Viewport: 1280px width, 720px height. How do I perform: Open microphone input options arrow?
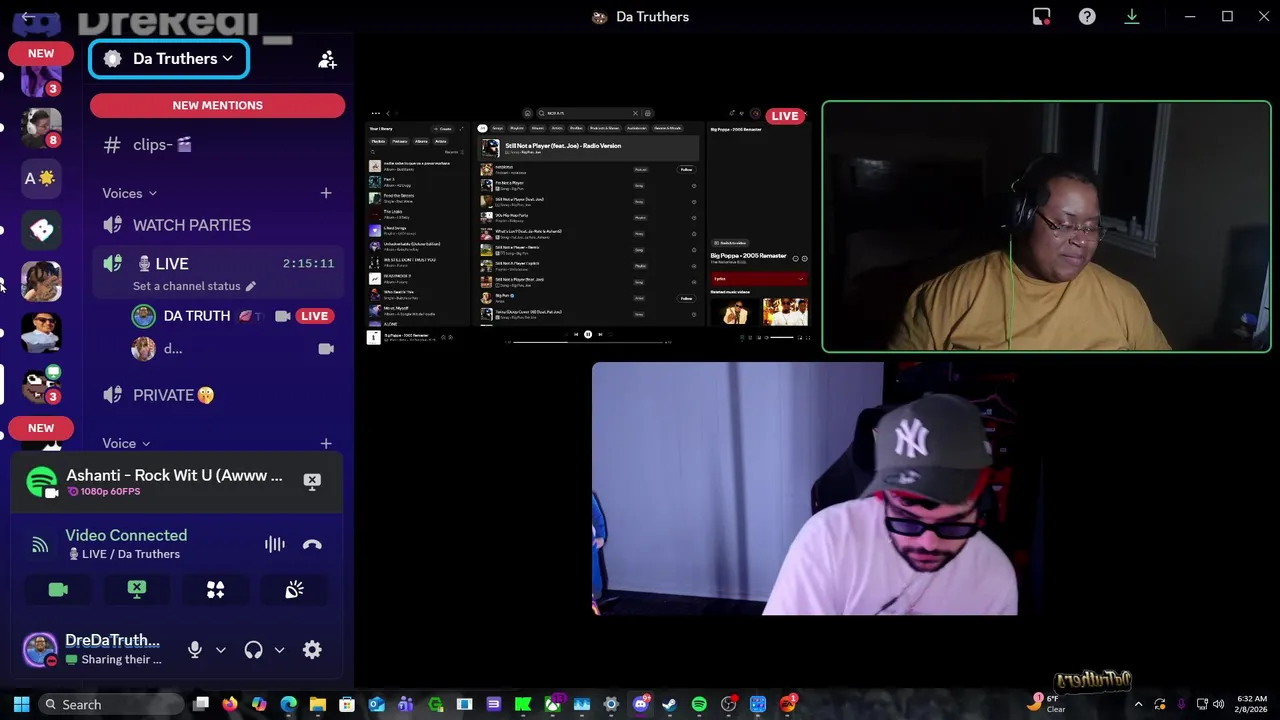221,650
